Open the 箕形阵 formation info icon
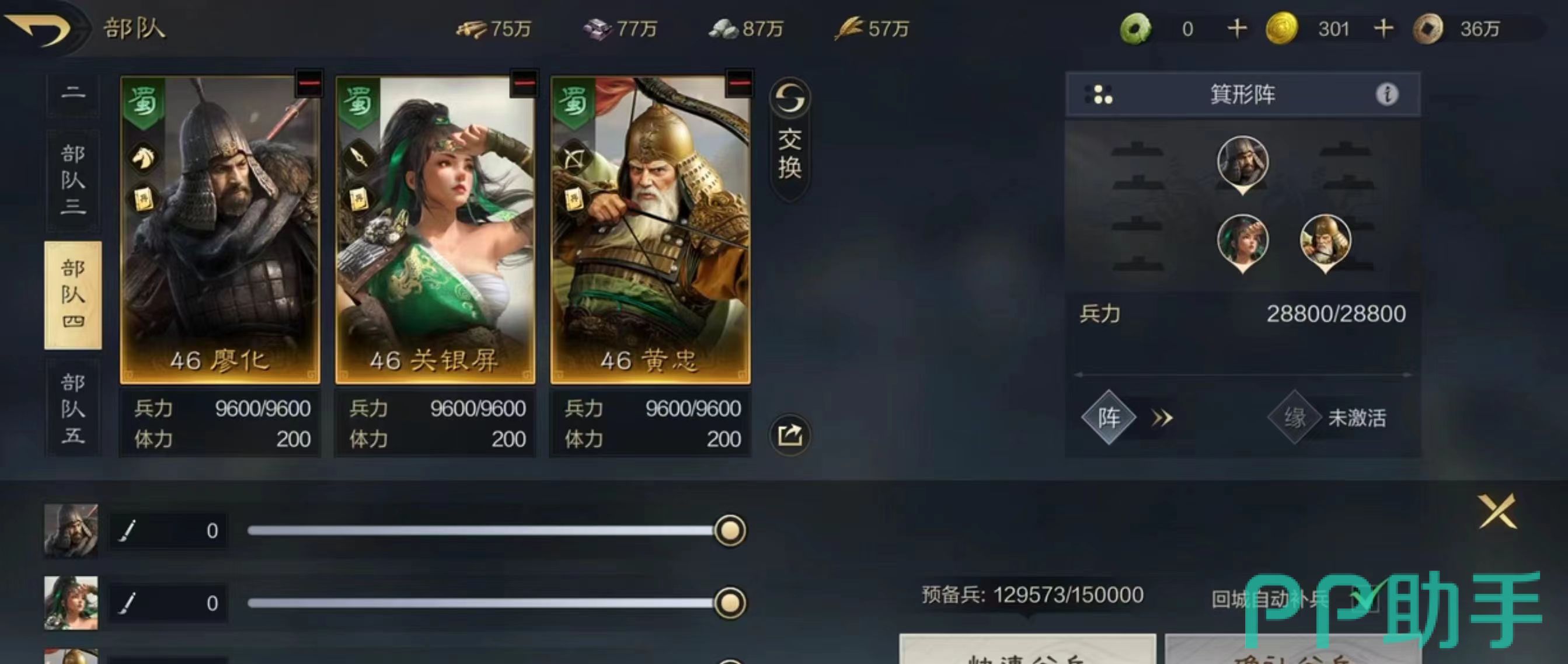1568x664 pixels. pyautogui.click(x=1386, y=95)
